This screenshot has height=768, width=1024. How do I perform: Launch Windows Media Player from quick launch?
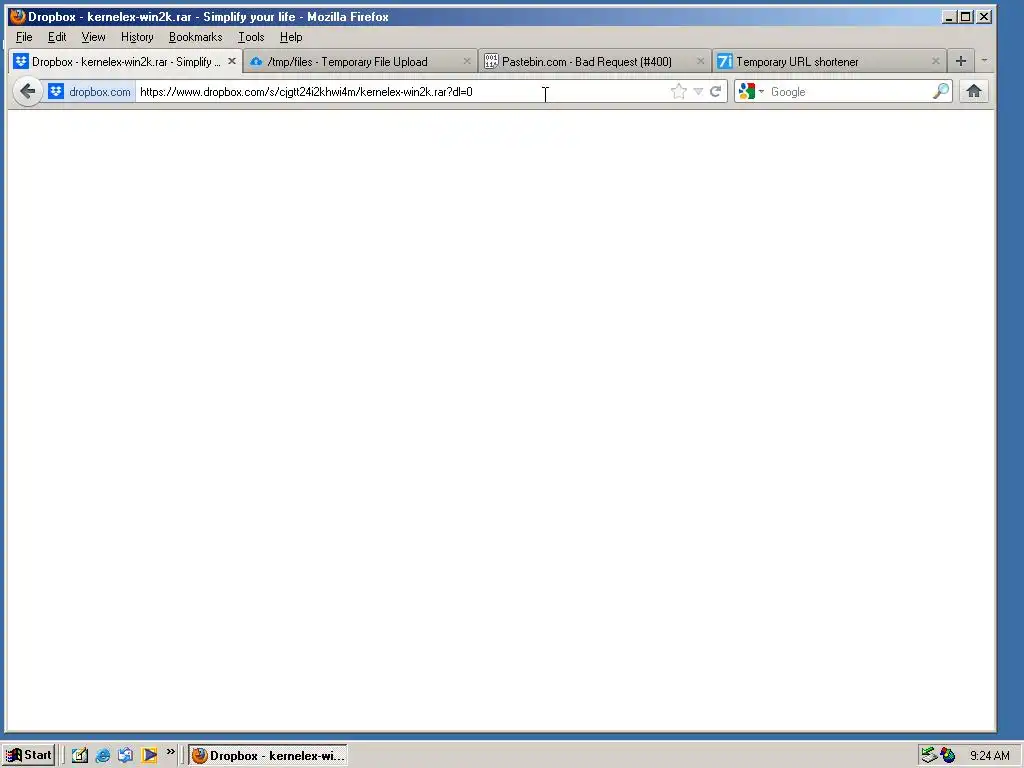click(x=149, y=756)
